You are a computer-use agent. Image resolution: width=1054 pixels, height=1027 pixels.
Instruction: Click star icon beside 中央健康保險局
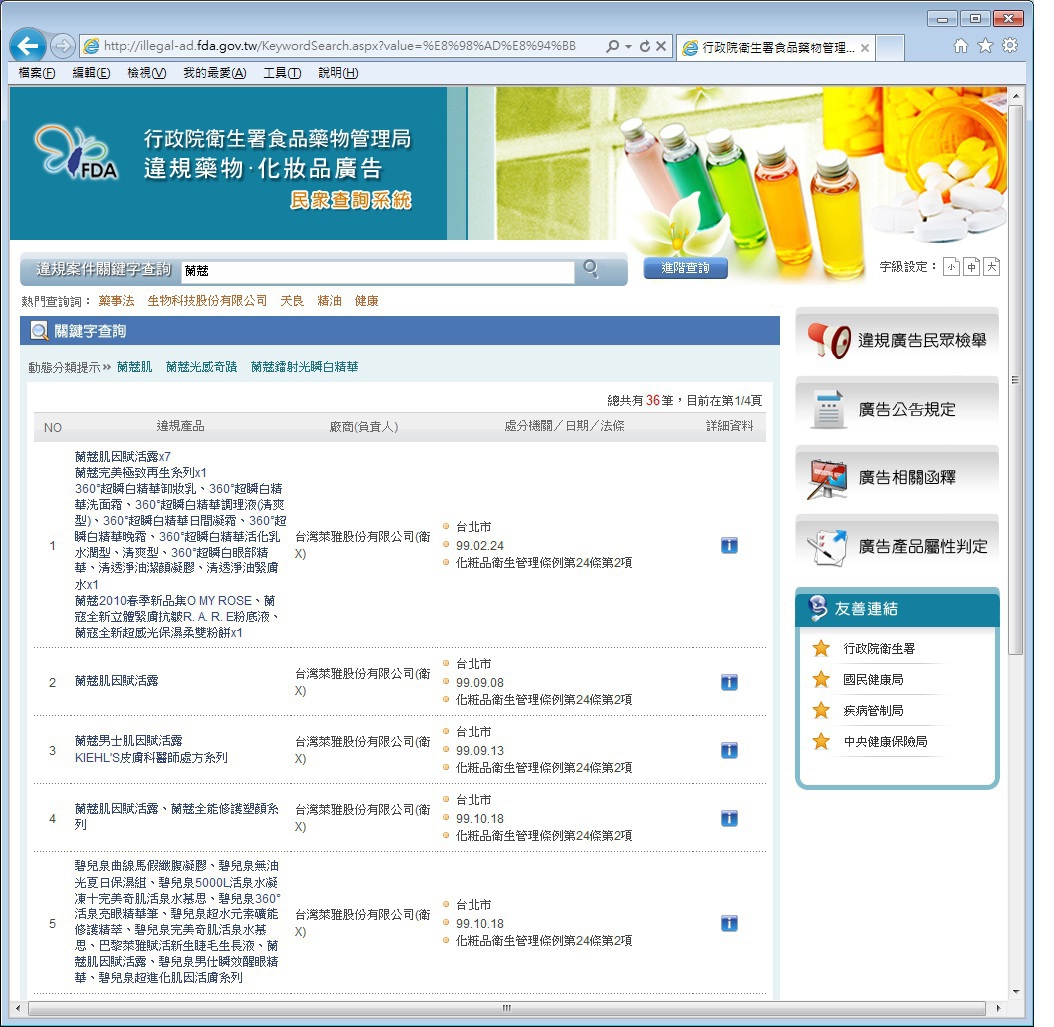pyautogui.click(x=821, y=741)
